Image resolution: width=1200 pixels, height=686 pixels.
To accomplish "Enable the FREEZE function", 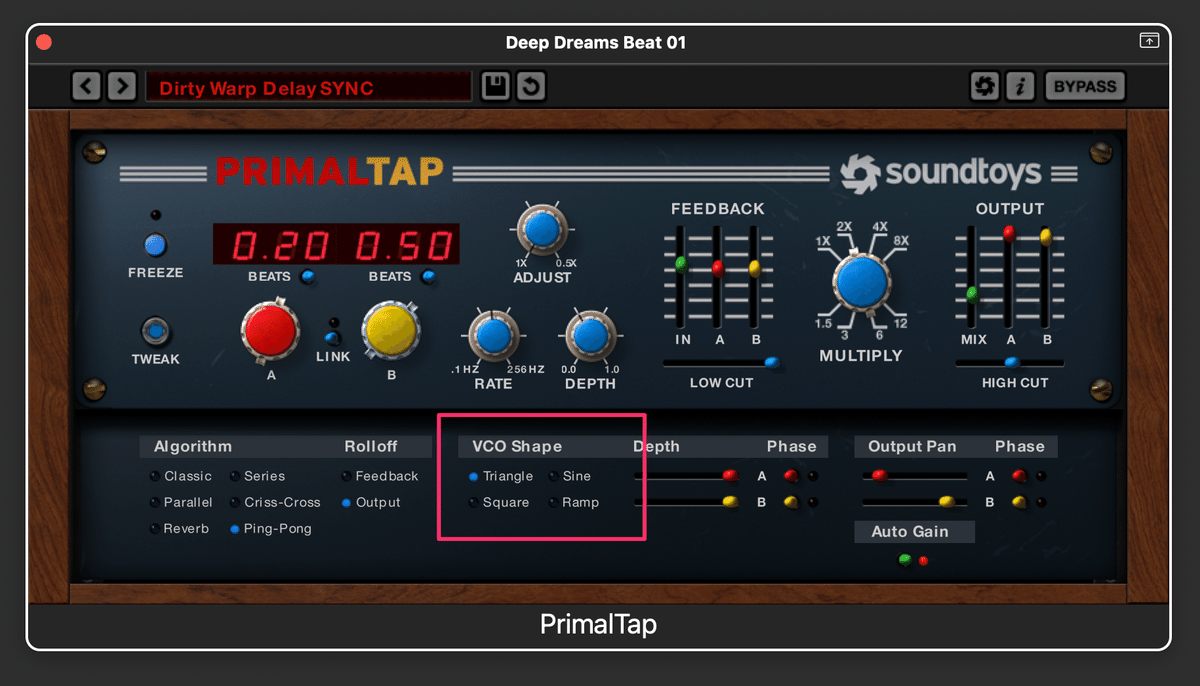I will tap(155, 243).
